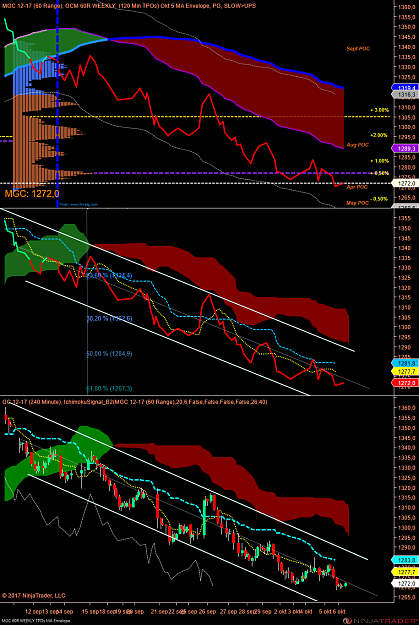
Task: Click the blue 1318,4 price marker
Action: tap(405, 87)
